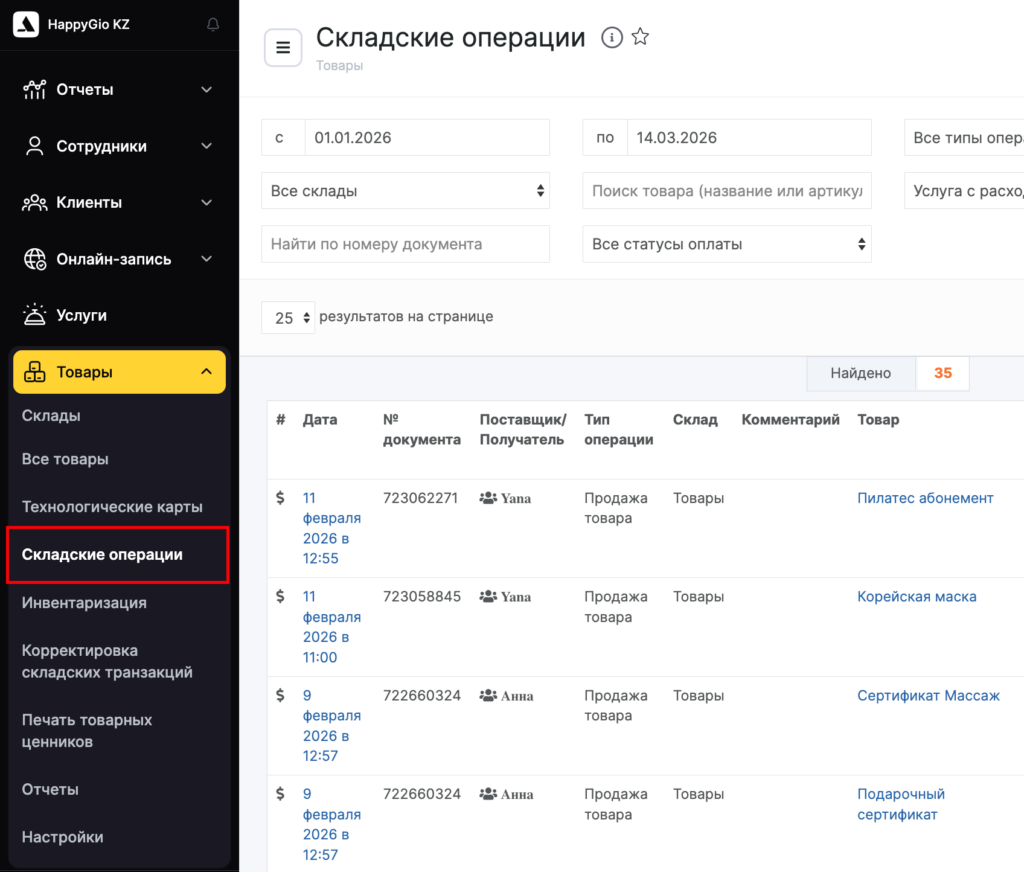Image resolution: width=1024 pixels, height=872 pixels.
Task: Toggle the hamburger menu button
Action: (x=283, y=48)
